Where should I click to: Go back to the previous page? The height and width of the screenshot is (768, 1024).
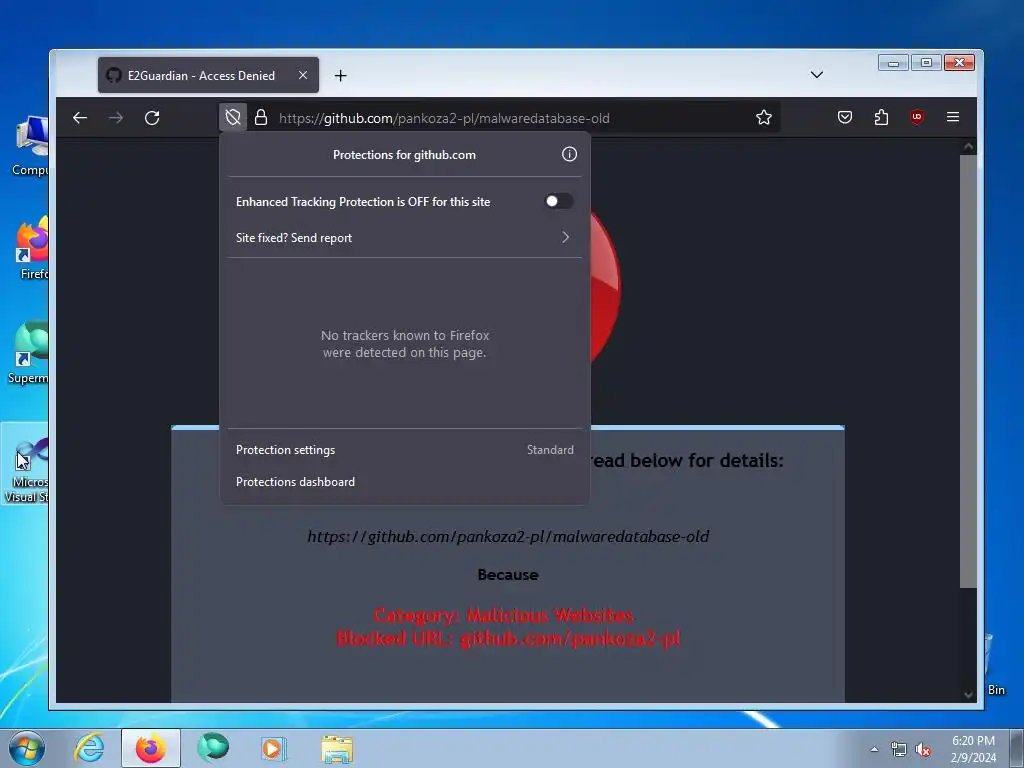click(x=80, y=118)
